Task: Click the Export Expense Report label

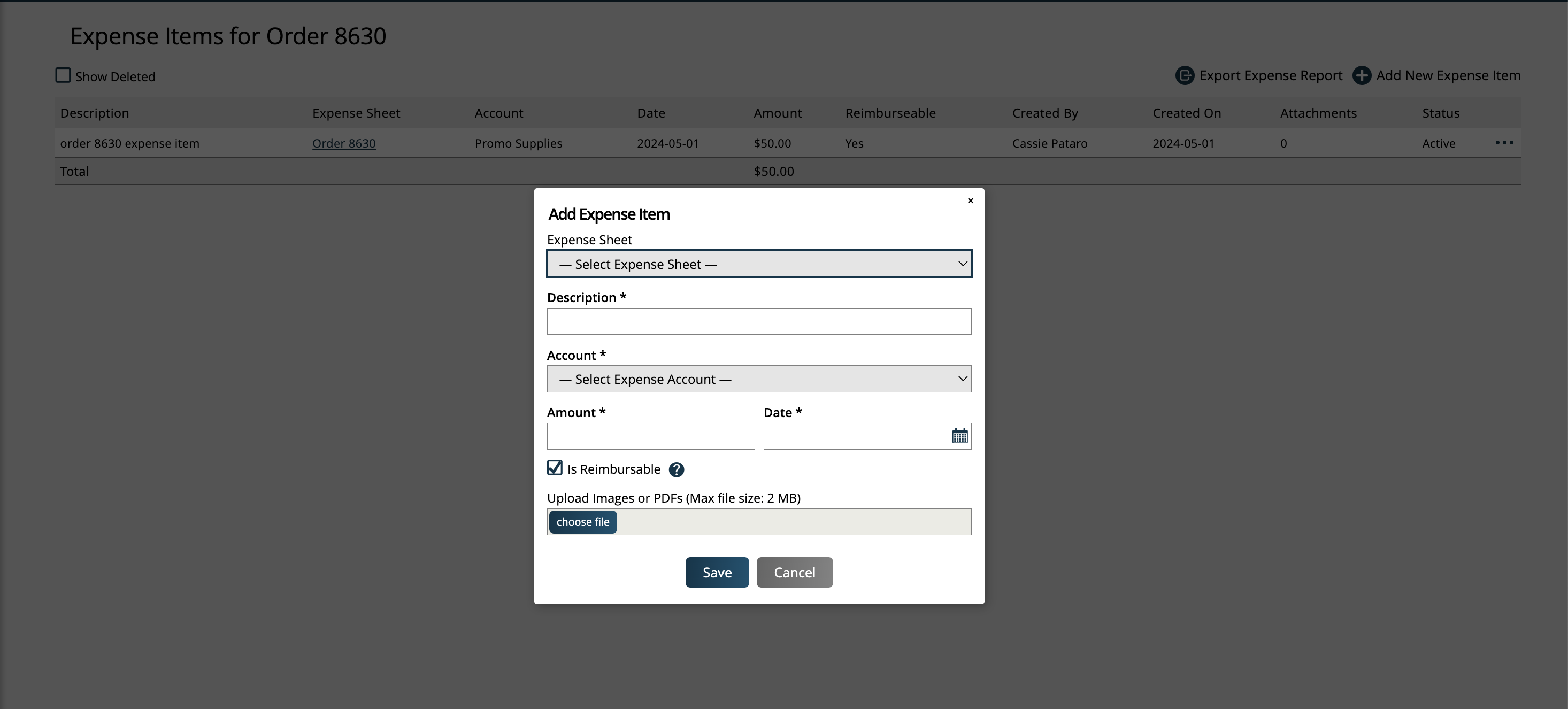Action: pyautogui.click(x=1270, y=75)
